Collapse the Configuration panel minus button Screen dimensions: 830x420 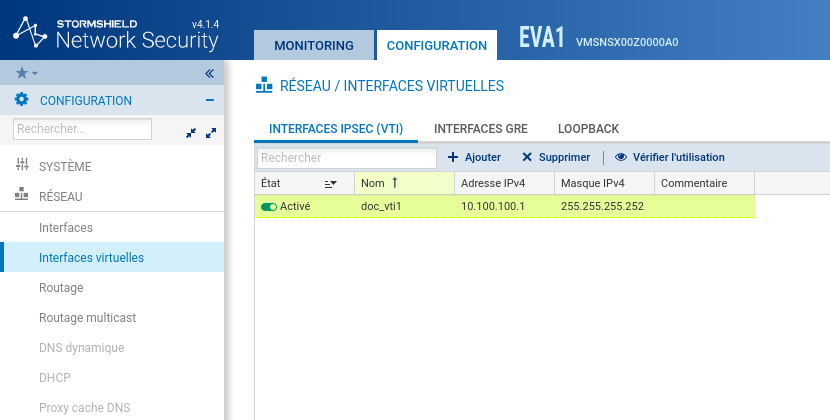210,100
